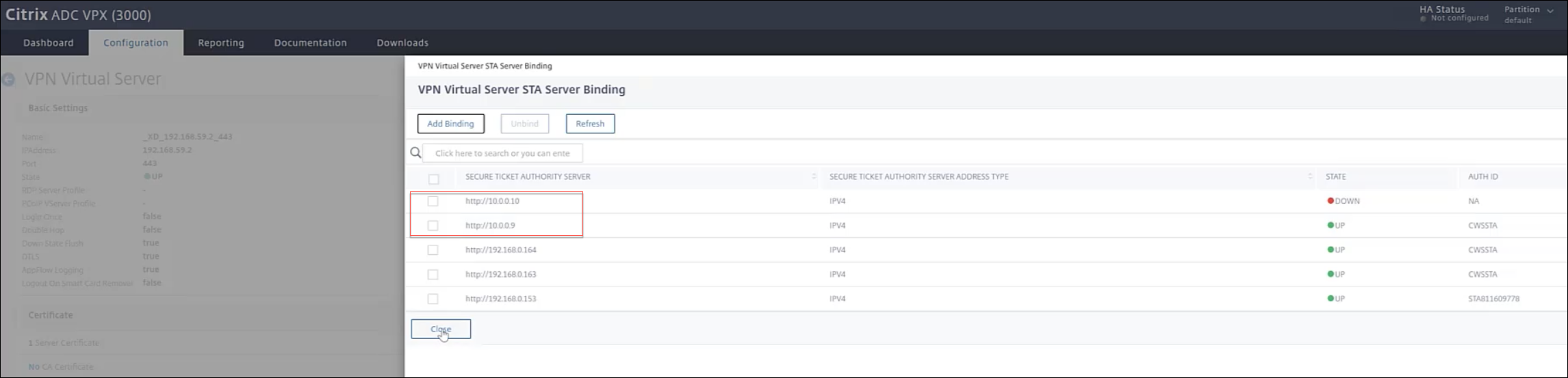Check the box for http://192.168.0.153
This screenshot has height=378, width=1568.
coord(433,299)
